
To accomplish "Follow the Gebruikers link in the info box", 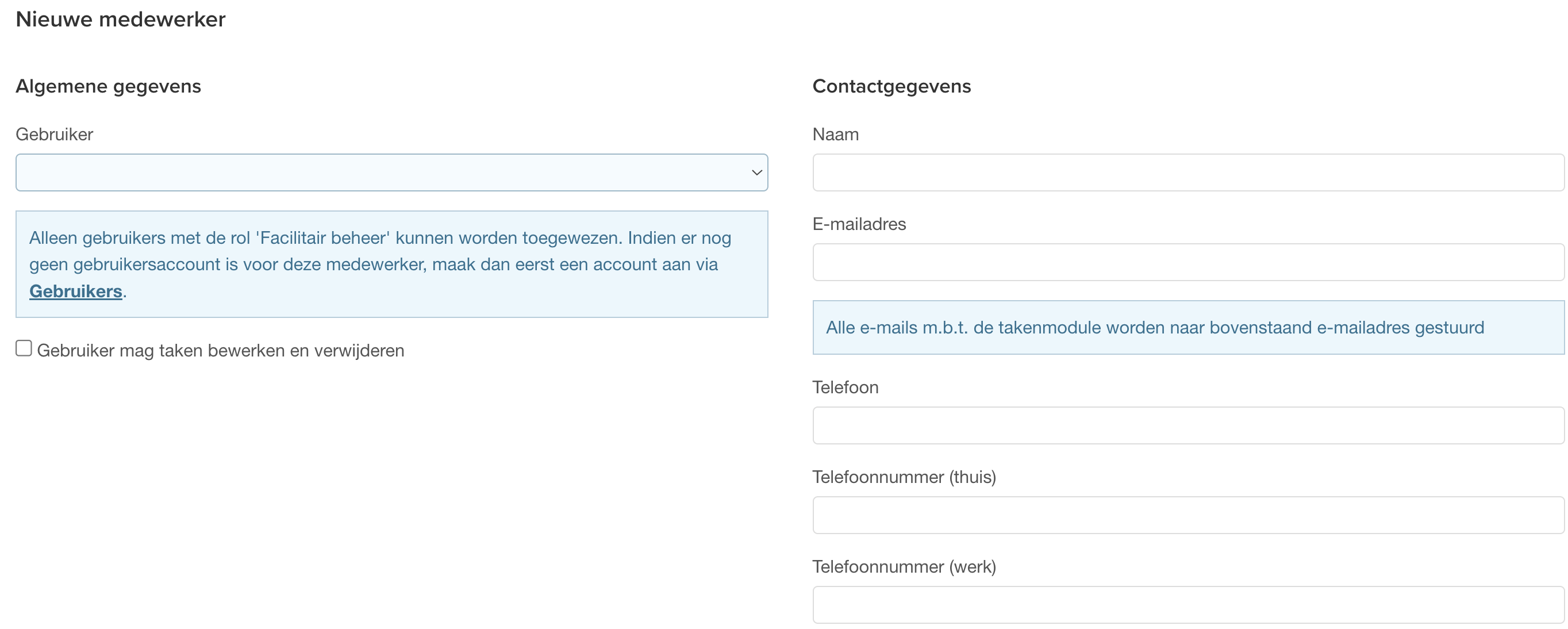I will [x=76, y=291].
